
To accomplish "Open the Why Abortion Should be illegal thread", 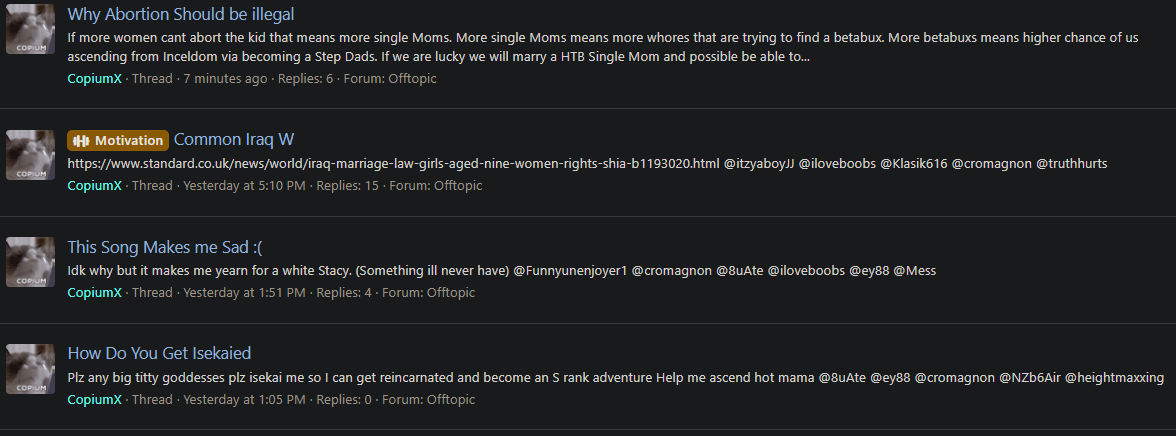I will (181, 14).
